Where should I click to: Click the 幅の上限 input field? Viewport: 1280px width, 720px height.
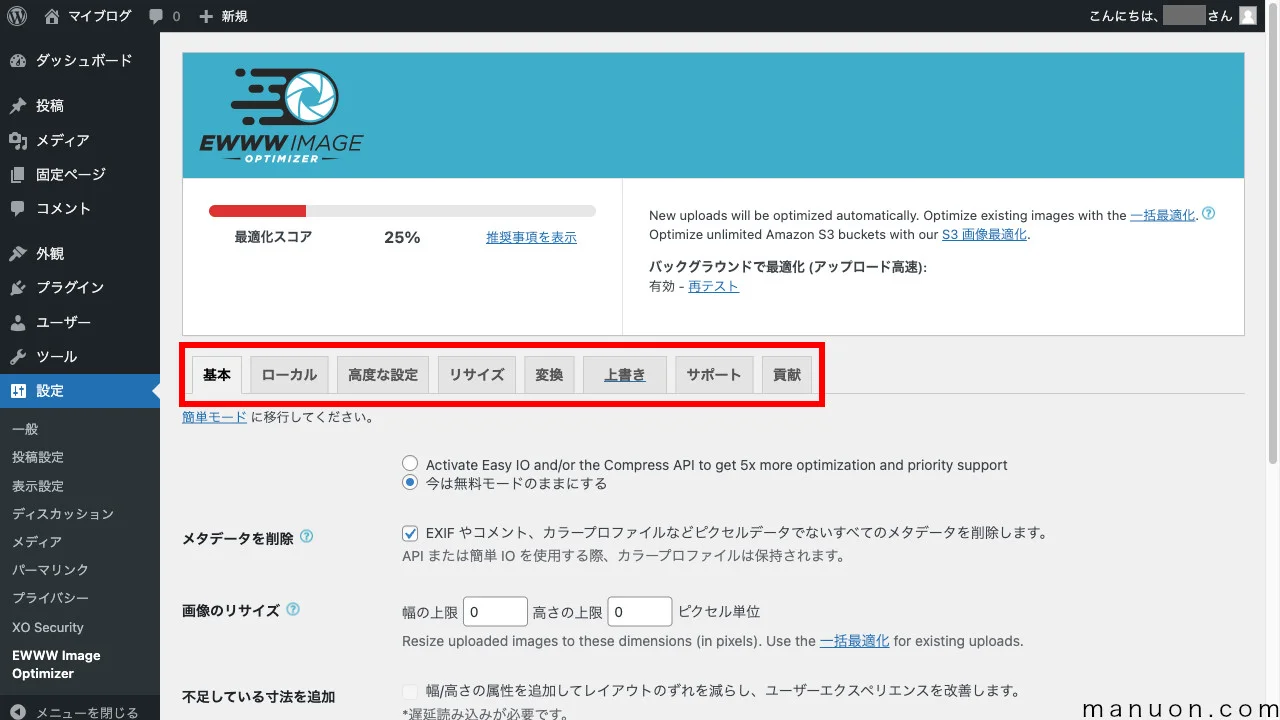point(495,612)
